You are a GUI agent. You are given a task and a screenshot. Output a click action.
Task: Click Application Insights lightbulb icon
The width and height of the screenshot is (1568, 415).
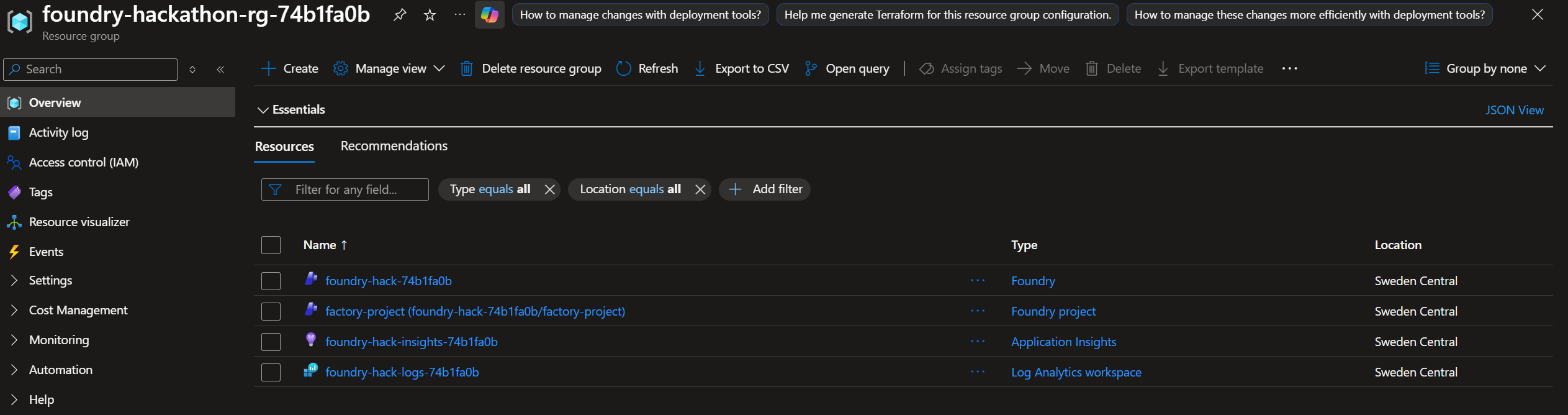point(311,339)
